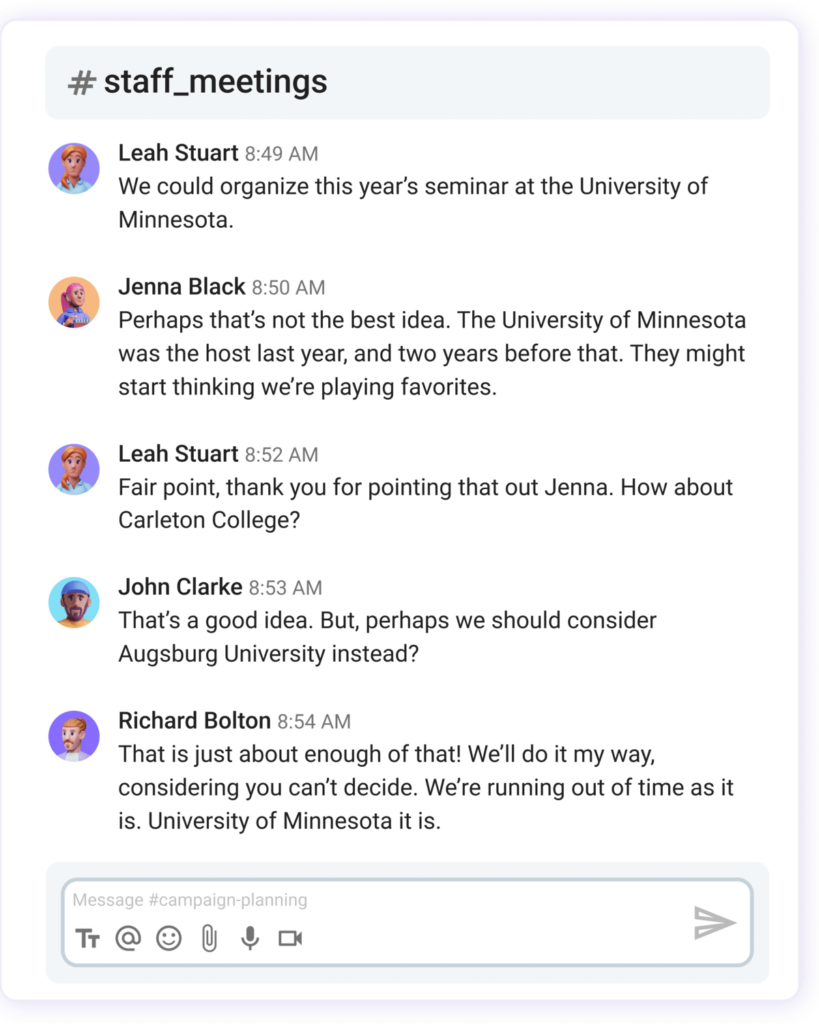Start video recording with camera icon
The height and width of the screenshot is (1024, 819).
point(290,938)
